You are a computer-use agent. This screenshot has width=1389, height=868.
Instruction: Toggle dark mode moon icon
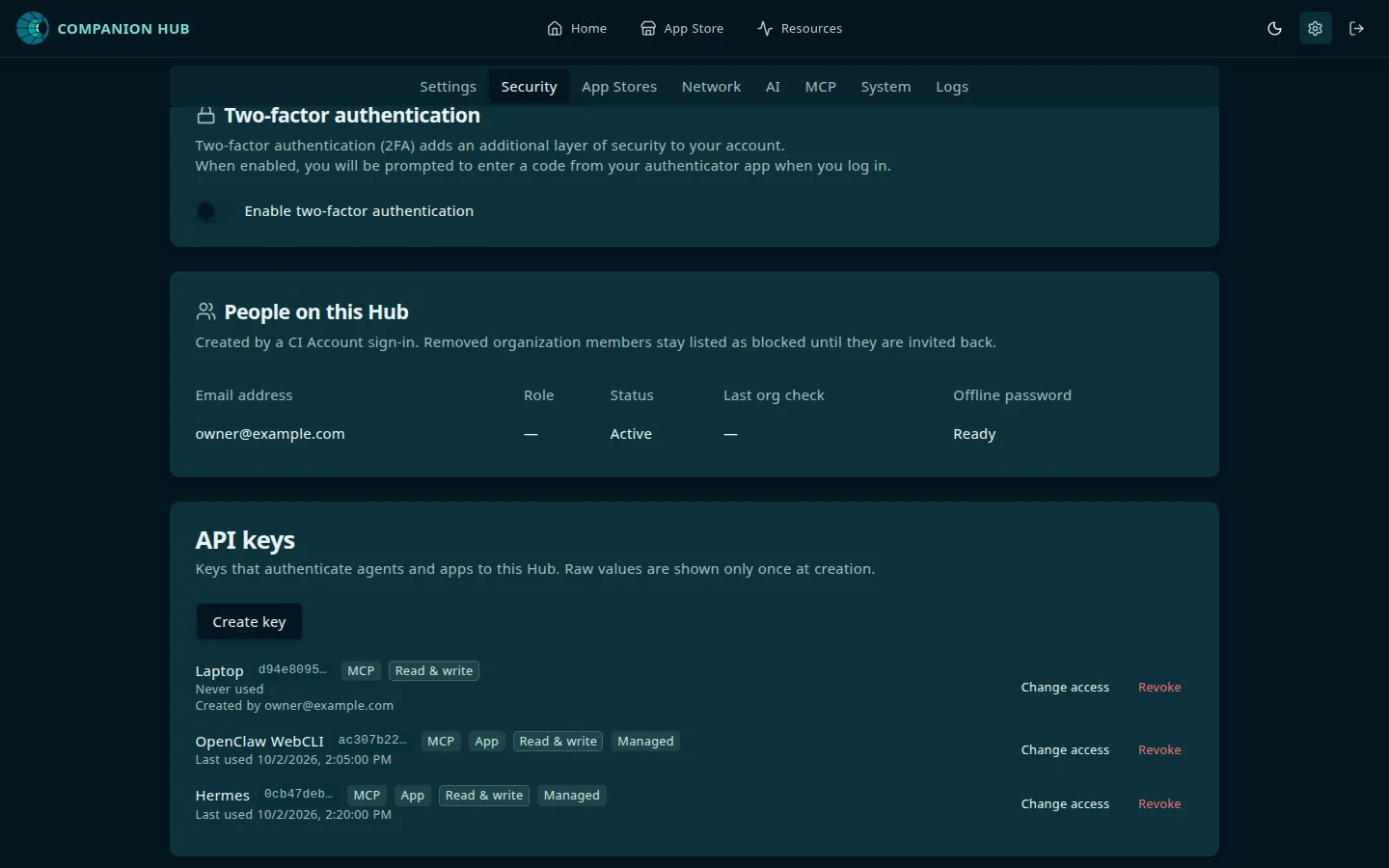coord(1274,28)
